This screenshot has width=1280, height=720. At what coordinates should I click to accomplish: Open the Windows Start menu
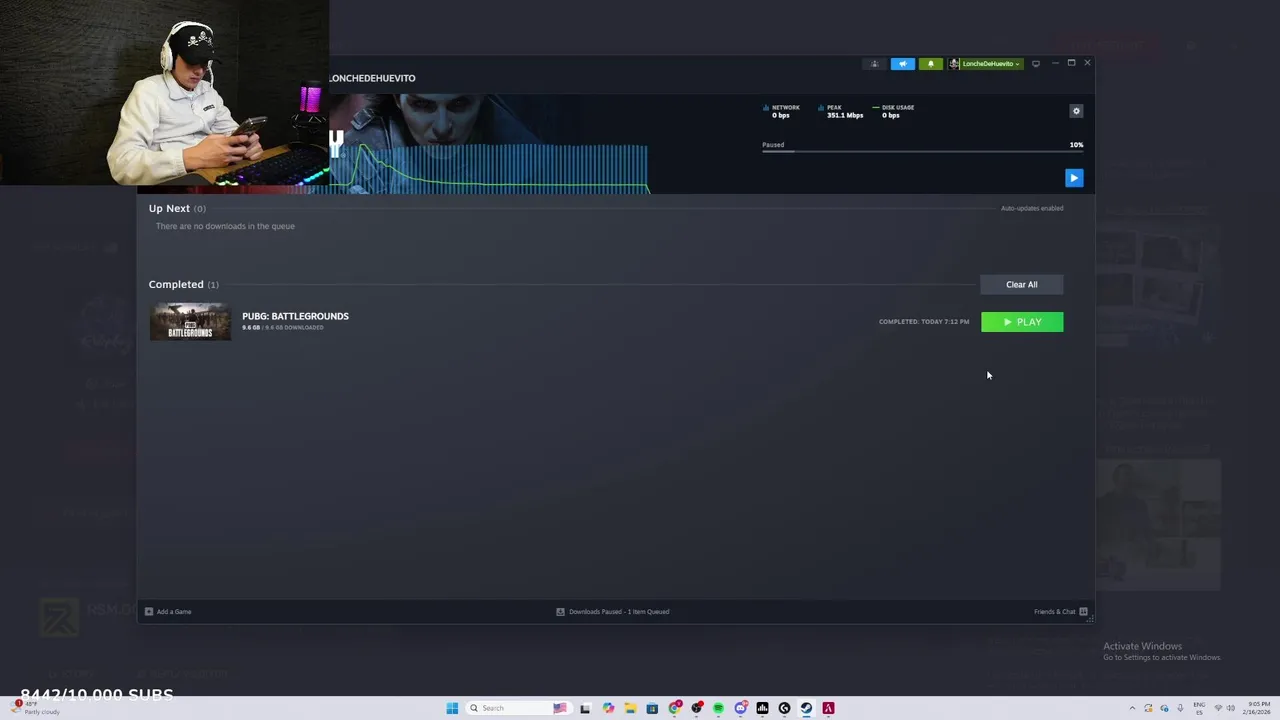pos(452,708)
